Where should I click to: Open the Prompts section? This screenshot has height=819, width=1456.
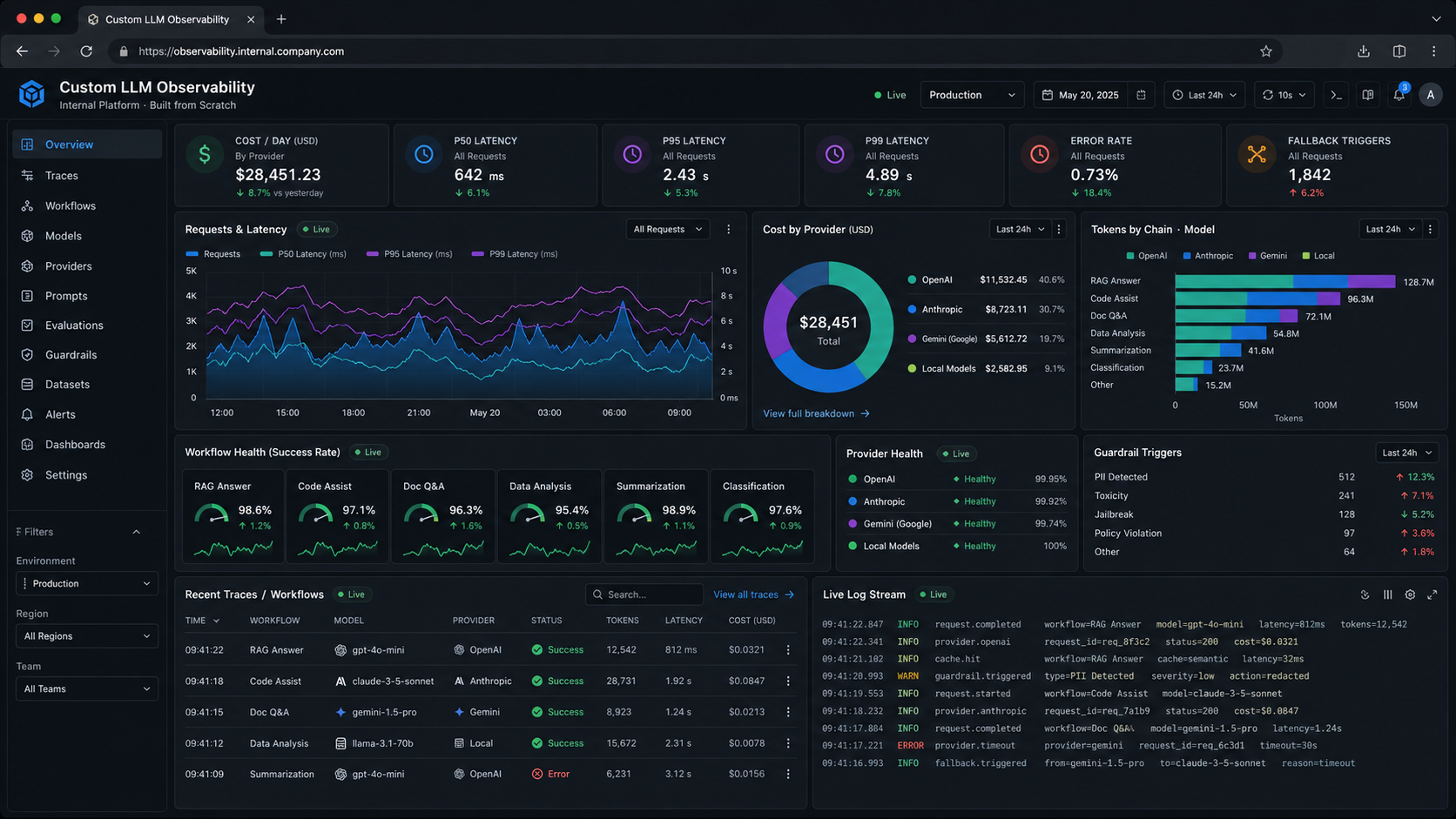[x=64, y=295]
